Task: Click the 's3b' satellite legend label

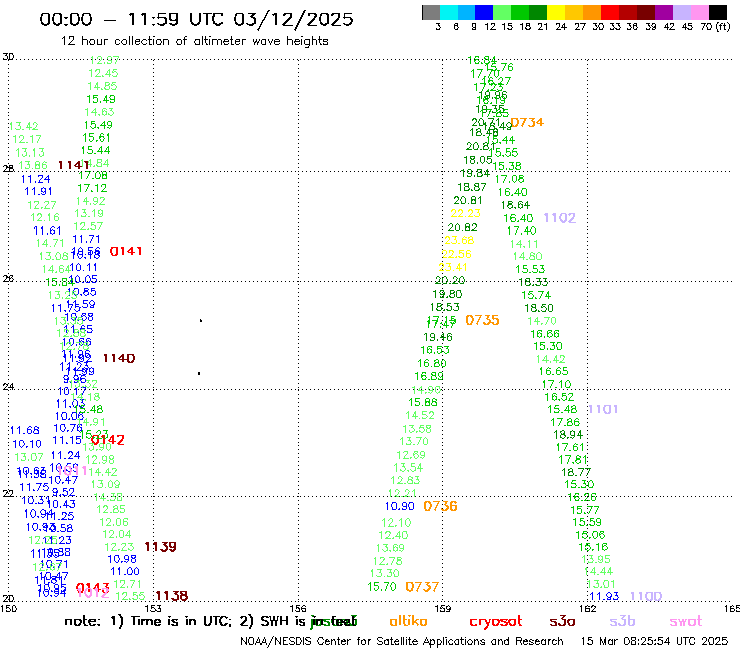Action: point(622,621)
